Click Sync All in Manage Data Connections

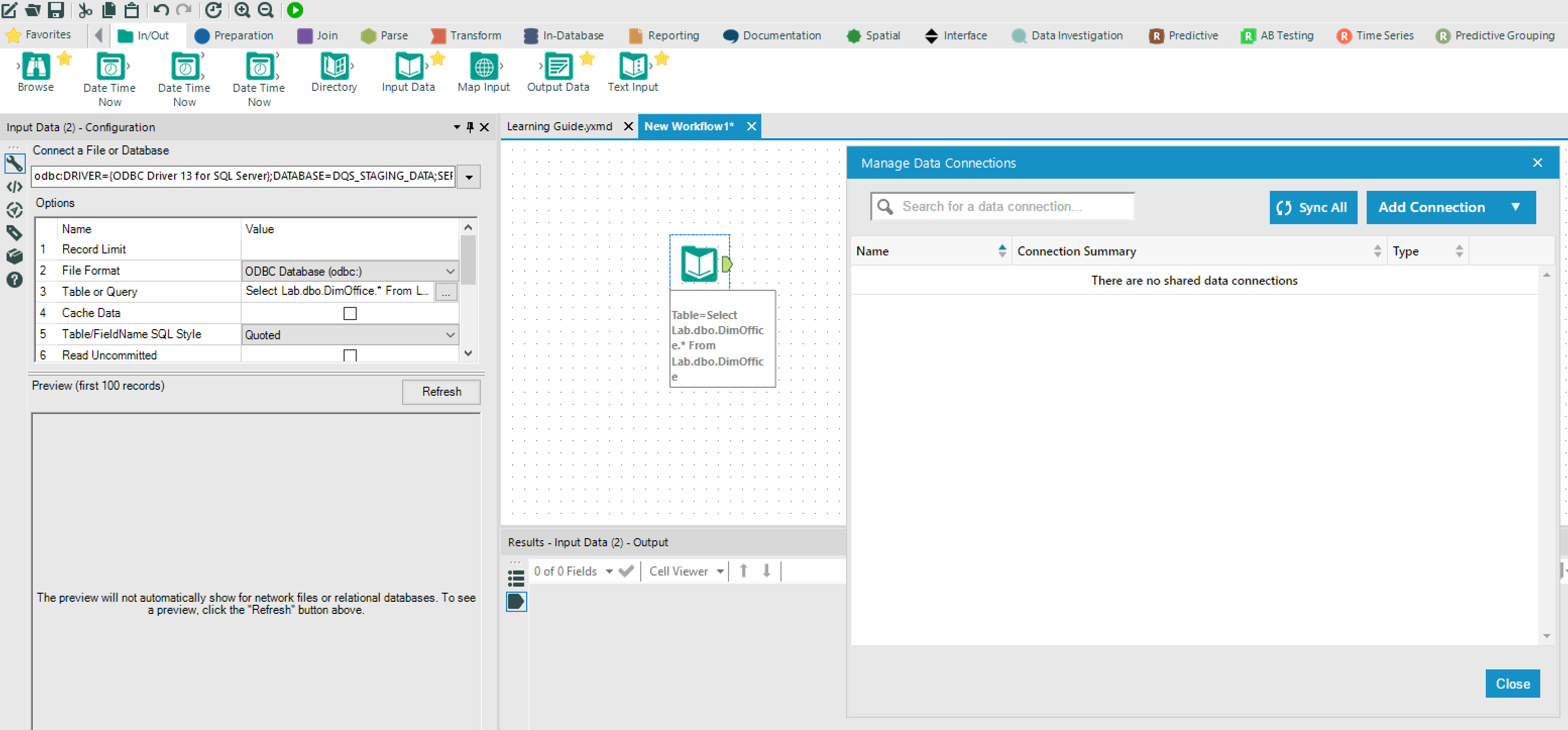pos(1313,207)
